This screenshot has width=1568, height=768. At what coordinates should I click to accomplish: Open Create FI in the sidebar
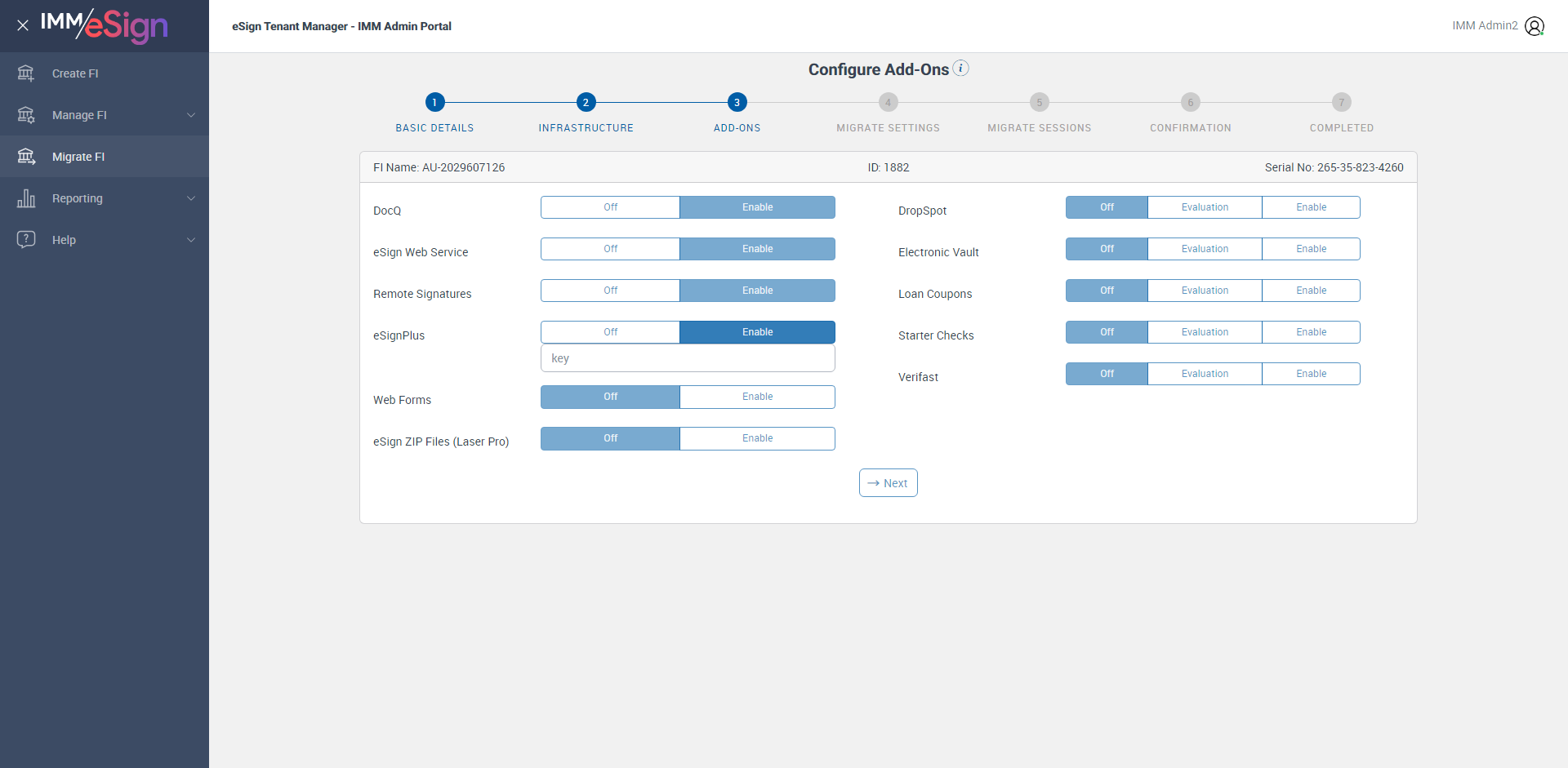point(105,73)
